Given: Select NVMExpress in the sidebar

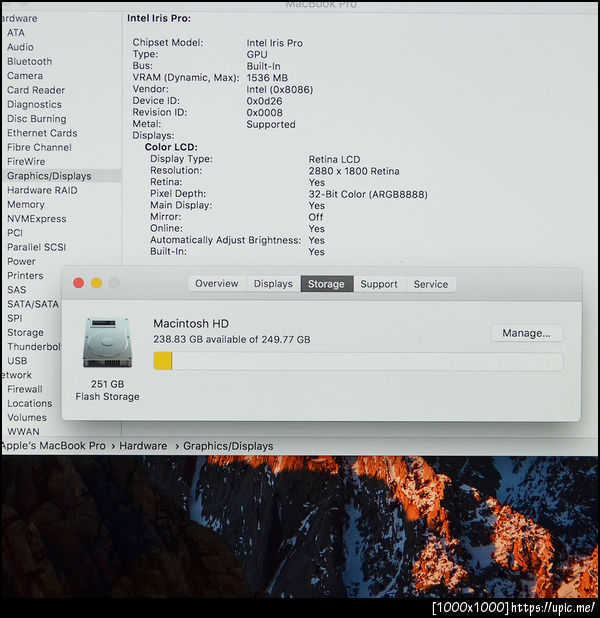Looking at the screenshot, I should click(37, 219).
